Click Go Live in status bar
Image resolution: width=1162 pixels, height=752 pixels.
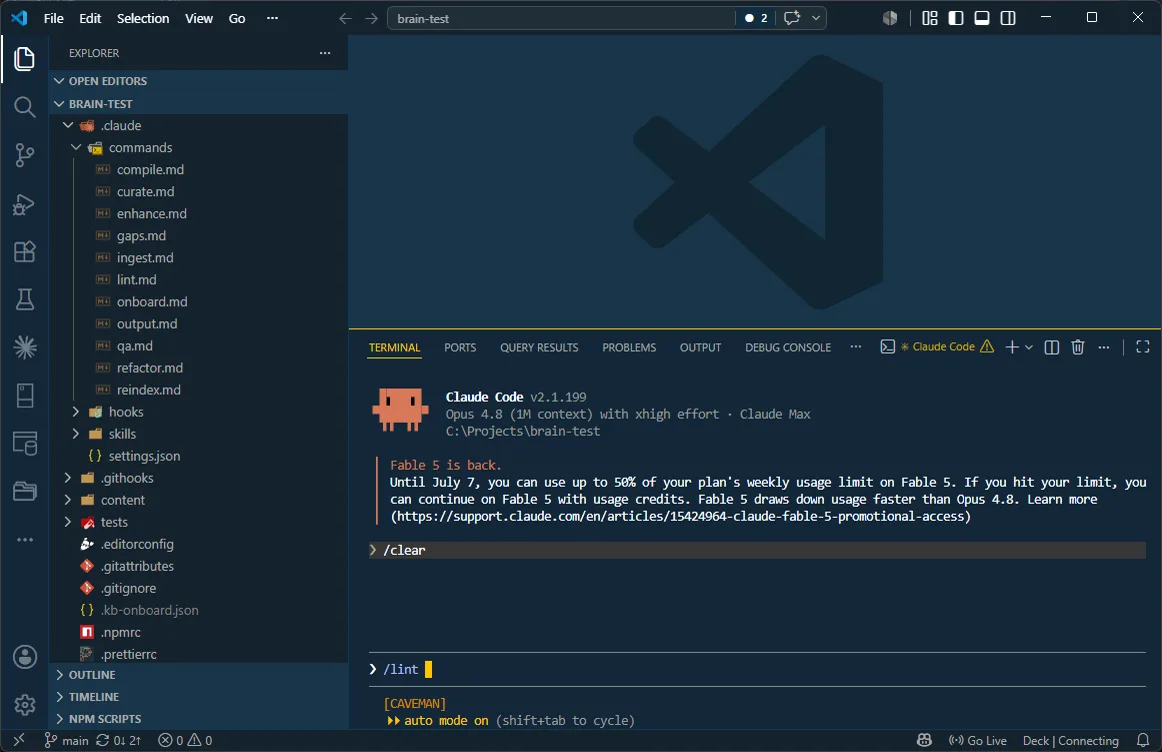pos(977,740)
